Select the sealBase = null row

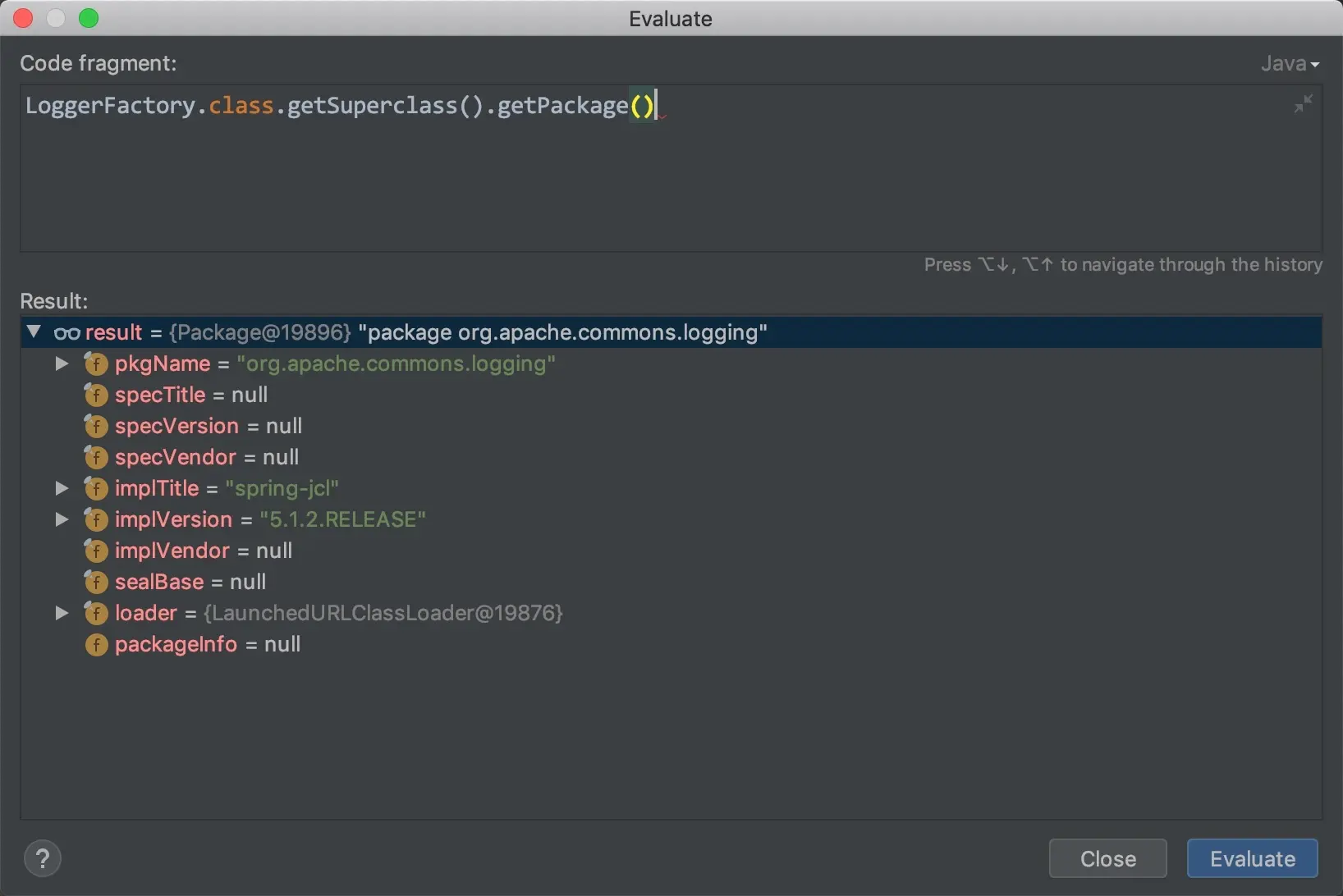pyautogui.click(x=671, y=582)
